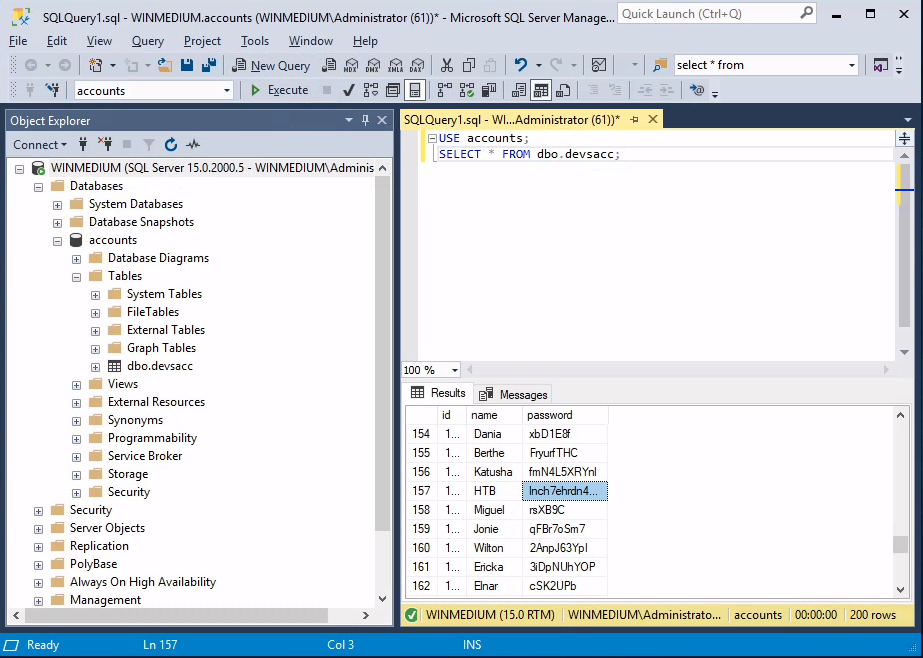Click the Parse query checkmark icon
Viewport: 923px width, 658px height.
coord(349,90)
